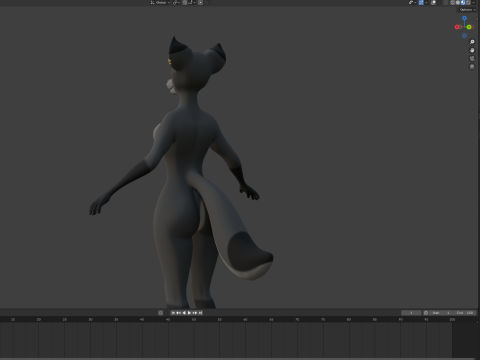Toggle viewport gizmos display
Viewport: 480px width, 360px height.
pos(421,2)
